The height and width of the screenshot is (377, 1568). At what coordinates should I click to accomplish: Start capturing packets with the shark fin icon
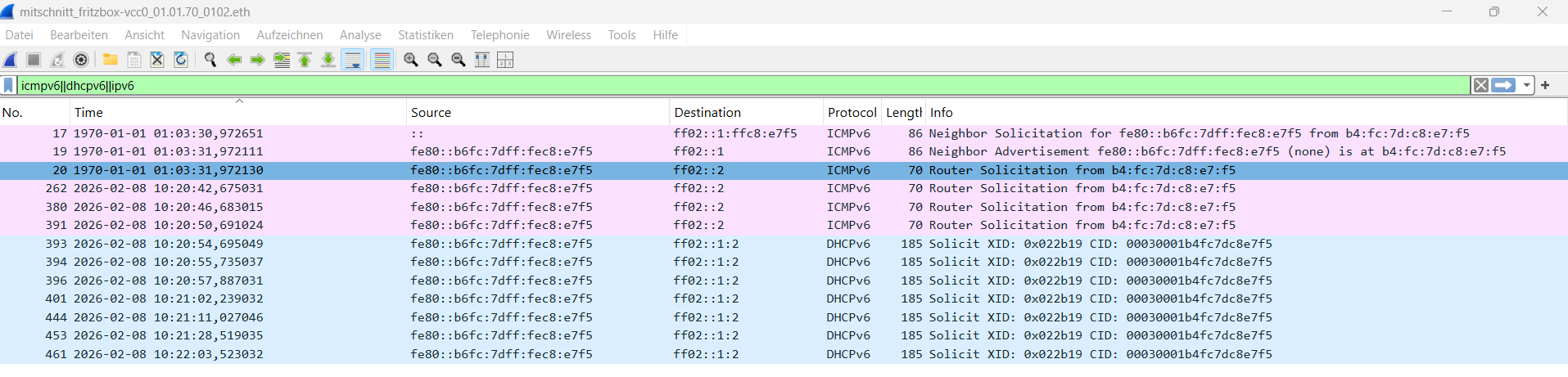(x=11, y=60)
